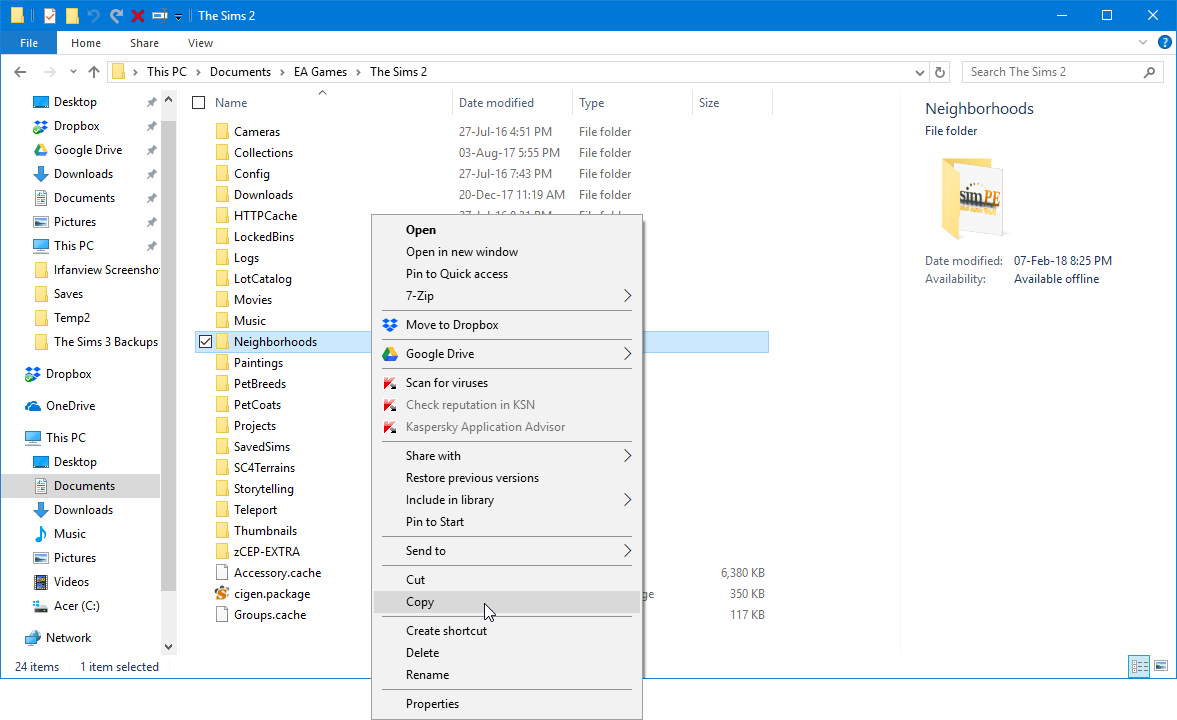Select the Accessory.cache file
Screen dimensions: 1177x720
(x=277, y=573)
